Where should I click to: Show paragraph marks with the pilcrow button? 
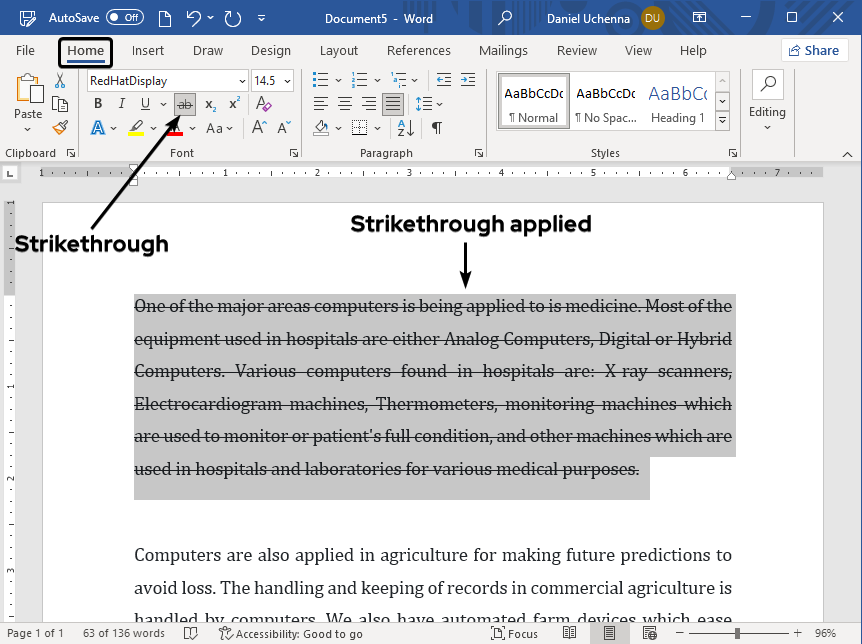click(436, 128)
